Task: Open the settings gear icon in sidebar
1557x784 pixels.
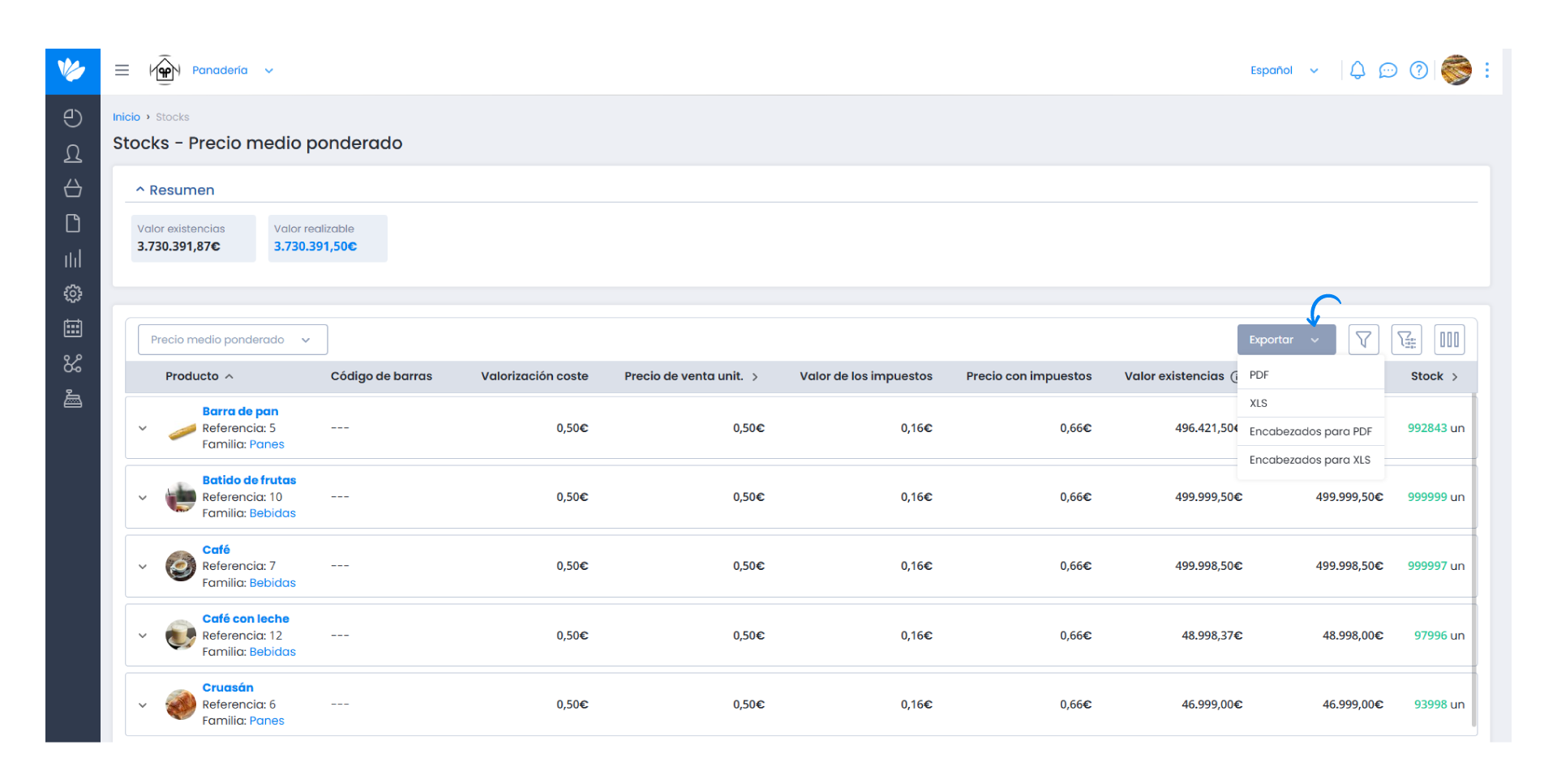Action: pyautogui.click(x=73, y=293)
